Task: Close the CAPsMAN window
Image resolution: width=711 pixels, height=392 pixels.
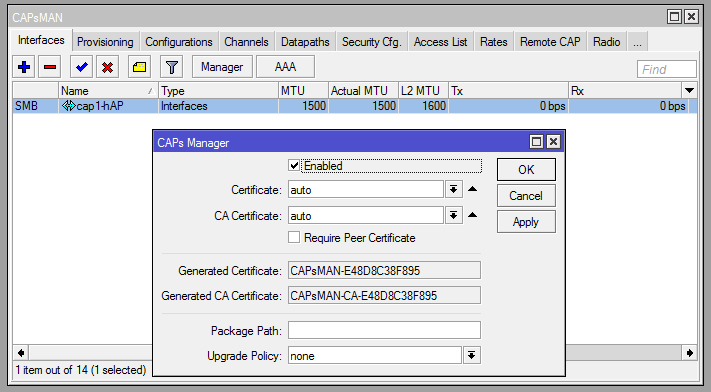Action: [691, 17]
